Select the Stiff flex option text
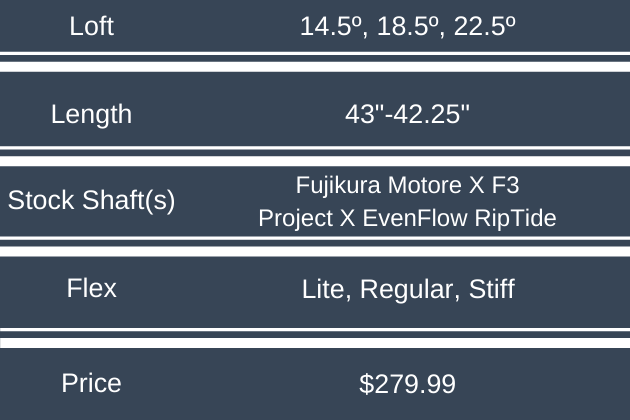This screenshot has height=420, width=630. coord(489,290)
